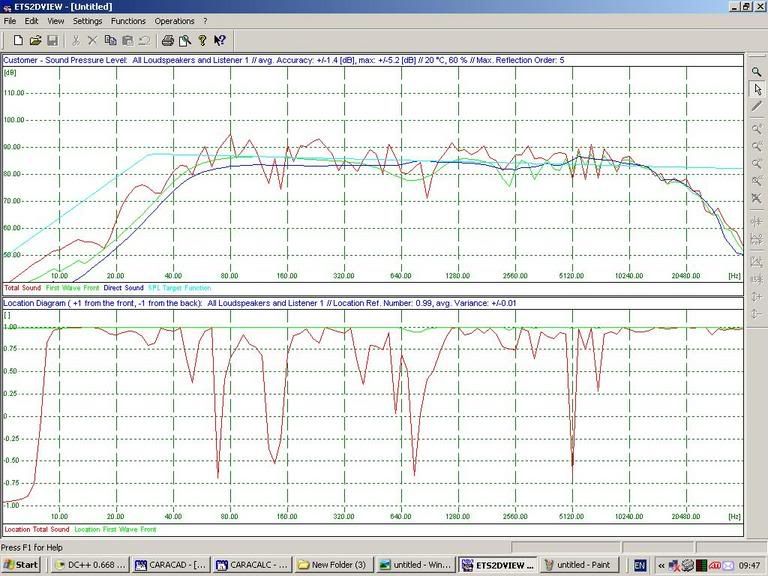Select the magnifier zoom tool in right toolbar

tap(757, 73)
